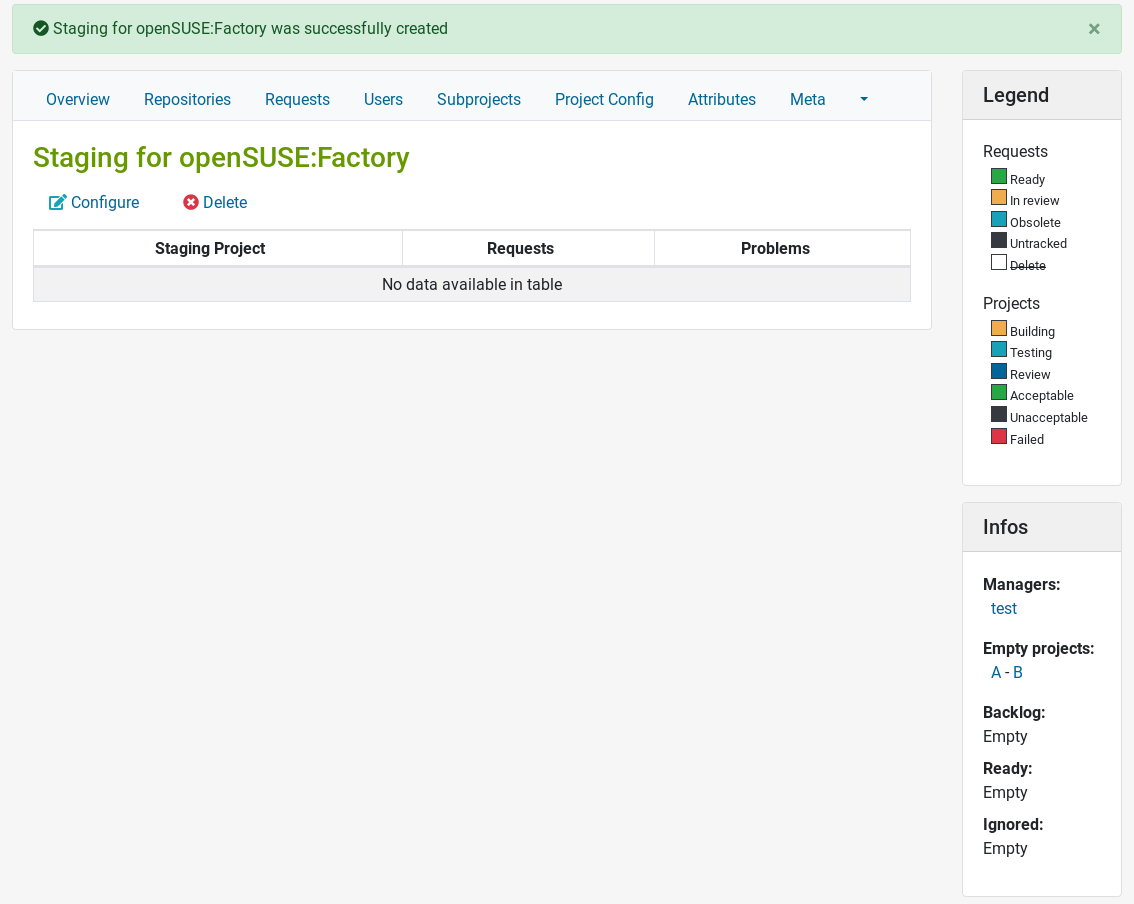Dismiss the success notification with the X
1134x904 pixels.
(x=1094, y=29)
